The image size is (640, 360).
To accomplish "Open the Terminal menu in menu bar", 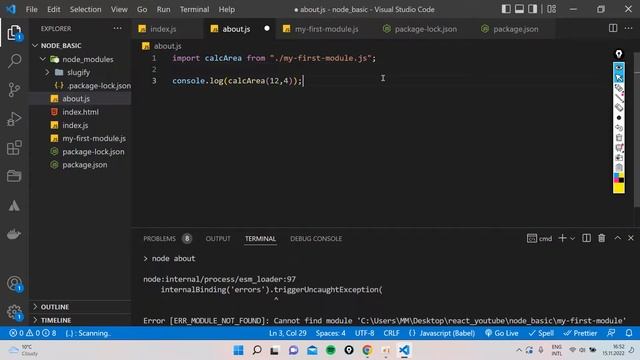I will coord(194,9).
